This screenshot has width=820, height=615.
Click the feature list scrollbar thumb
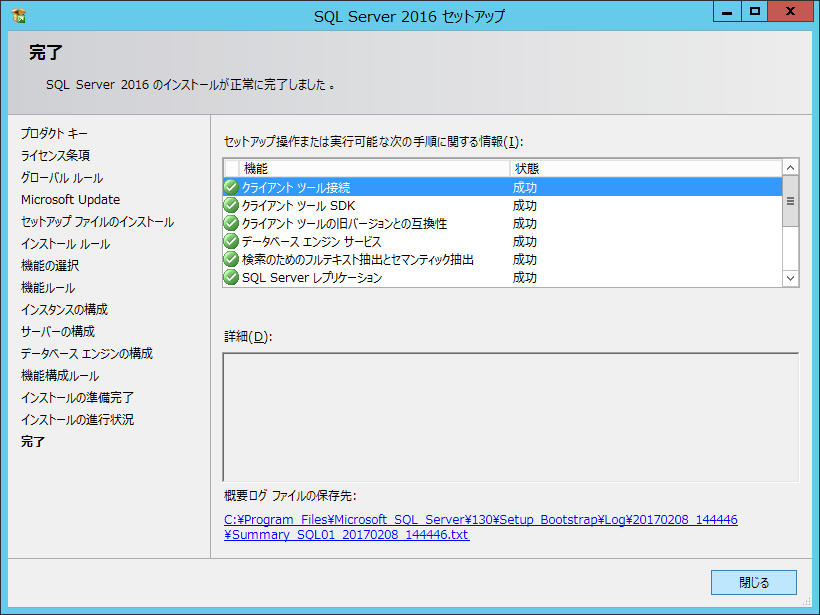[790, 201]
